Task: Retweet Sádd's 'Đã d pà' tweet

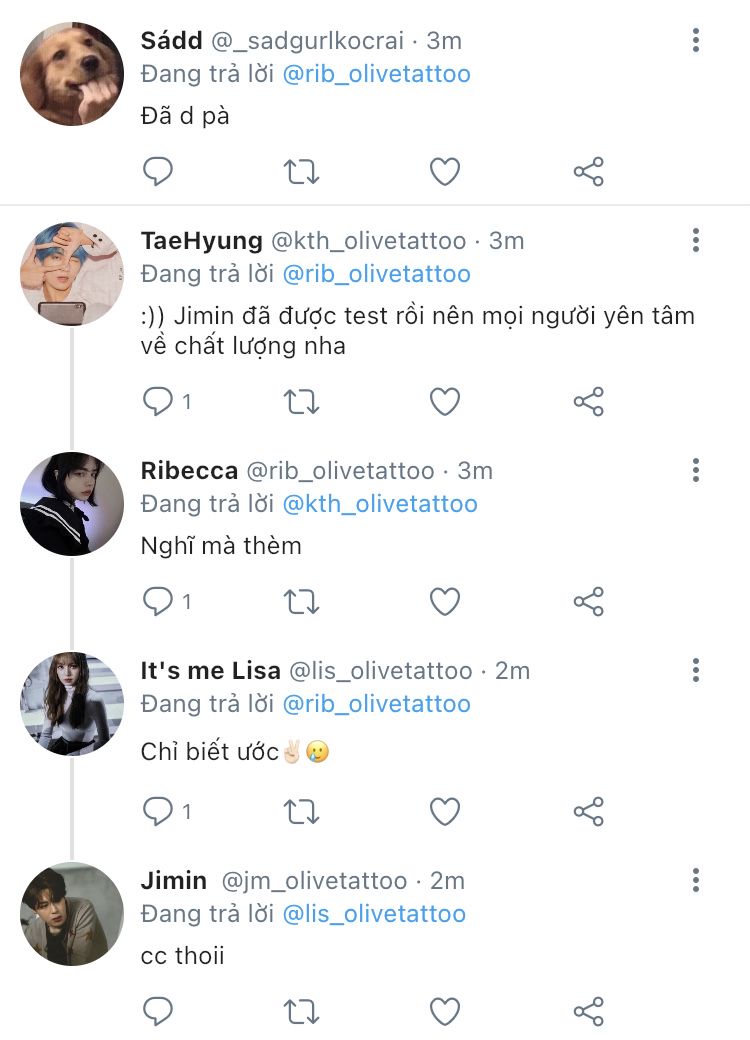Action: (301, 172)
